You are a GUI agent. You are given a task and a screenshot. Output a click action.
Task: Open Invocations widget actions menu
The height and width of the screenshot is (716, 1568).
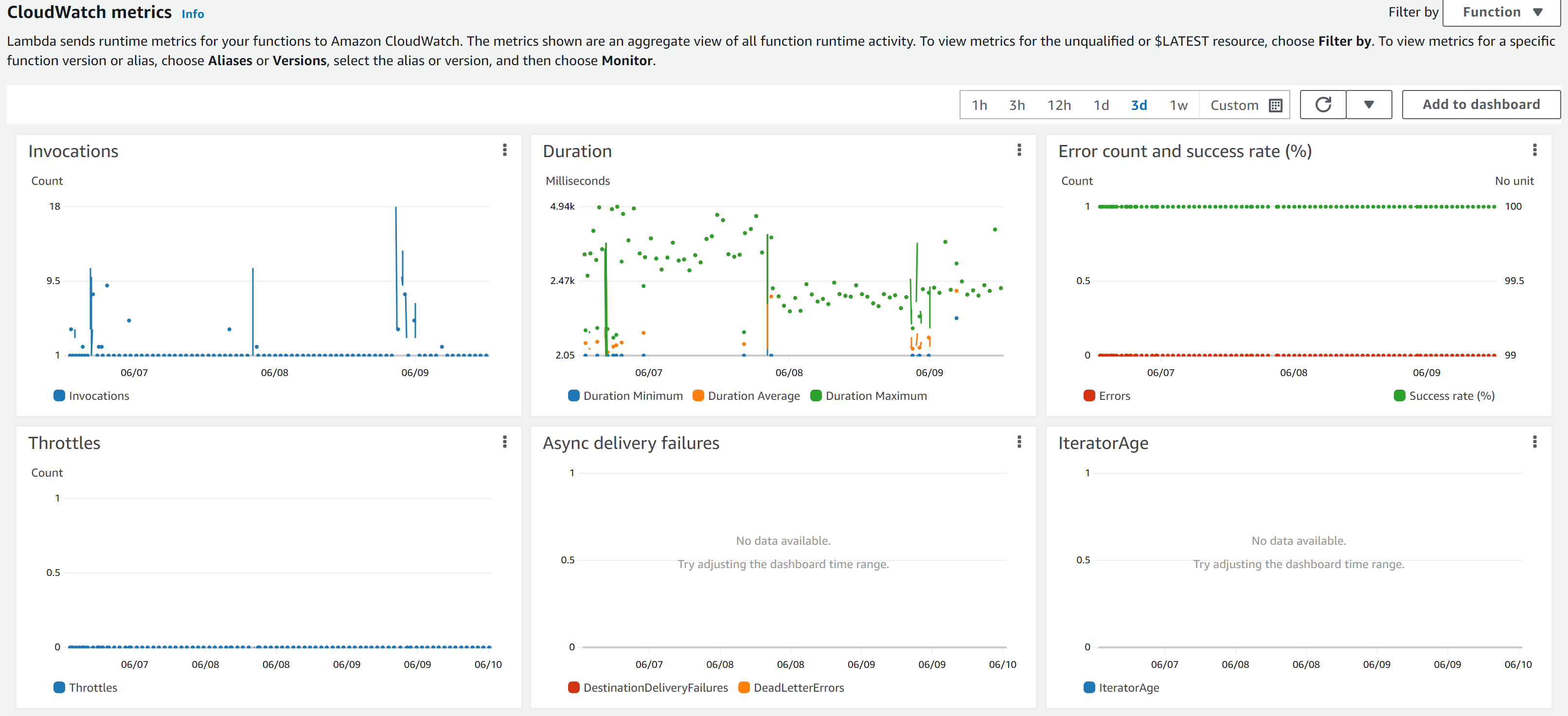[x=505, y=150]
